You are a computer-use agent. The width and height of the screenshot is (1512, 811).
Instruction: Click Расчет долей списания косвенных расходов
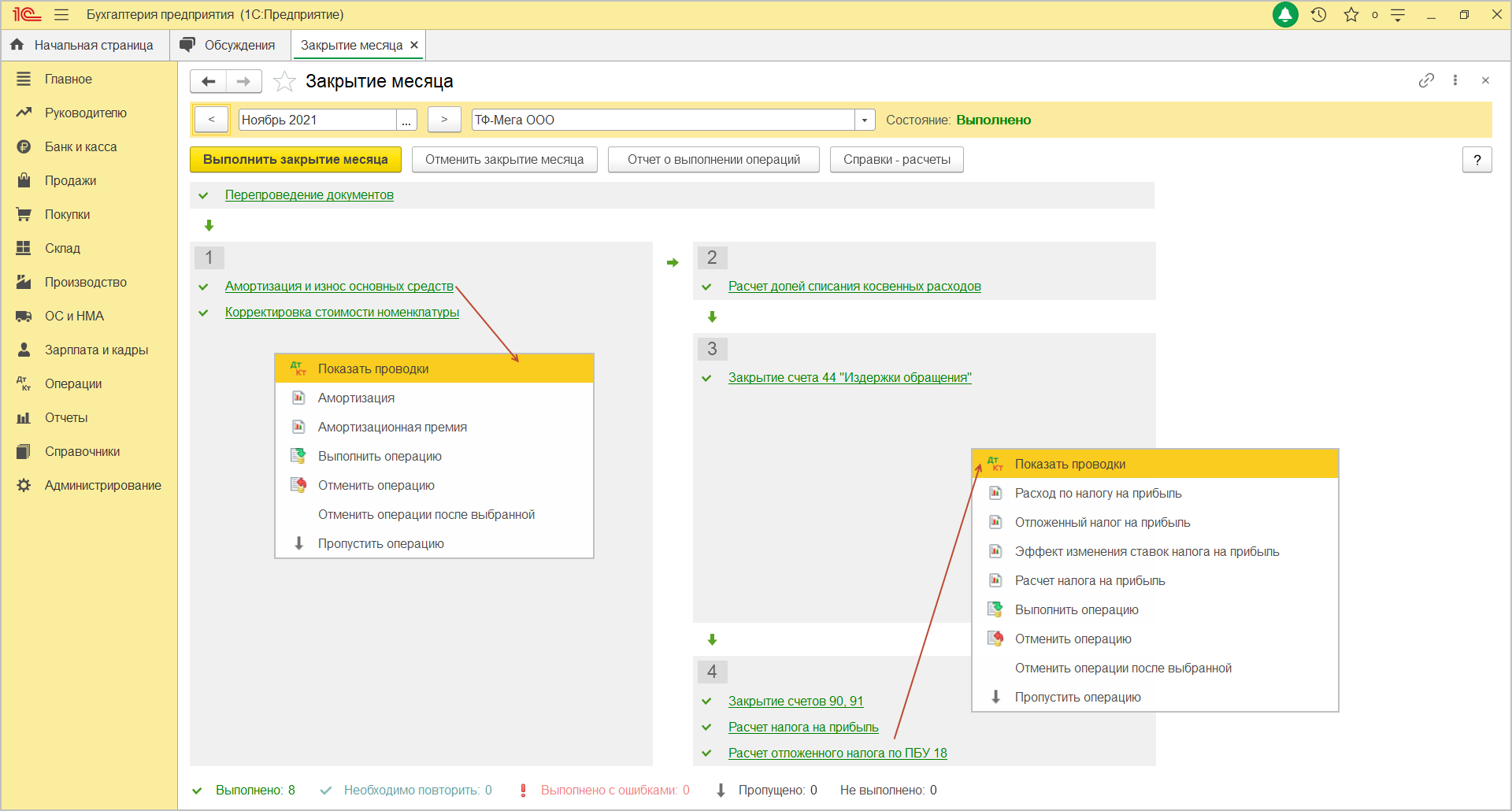click(854, 286)
